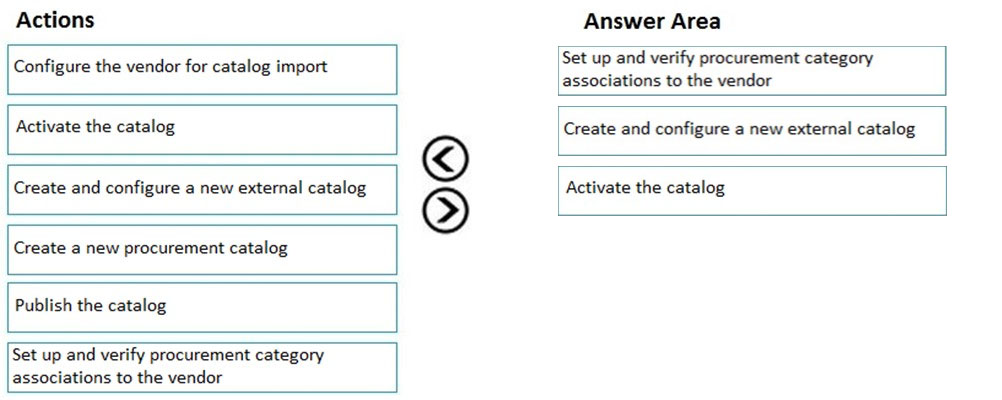
Task: Select the 'Publish the catalog' action
Action: [202, 307]
